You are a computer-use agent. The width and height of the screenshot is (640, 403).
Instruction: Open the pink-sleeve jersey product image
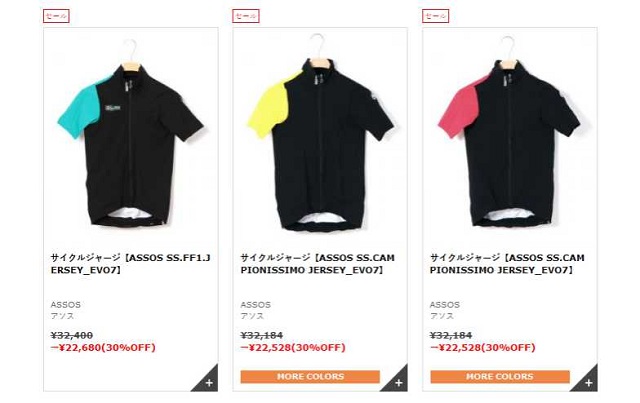[x=510, y=133]
